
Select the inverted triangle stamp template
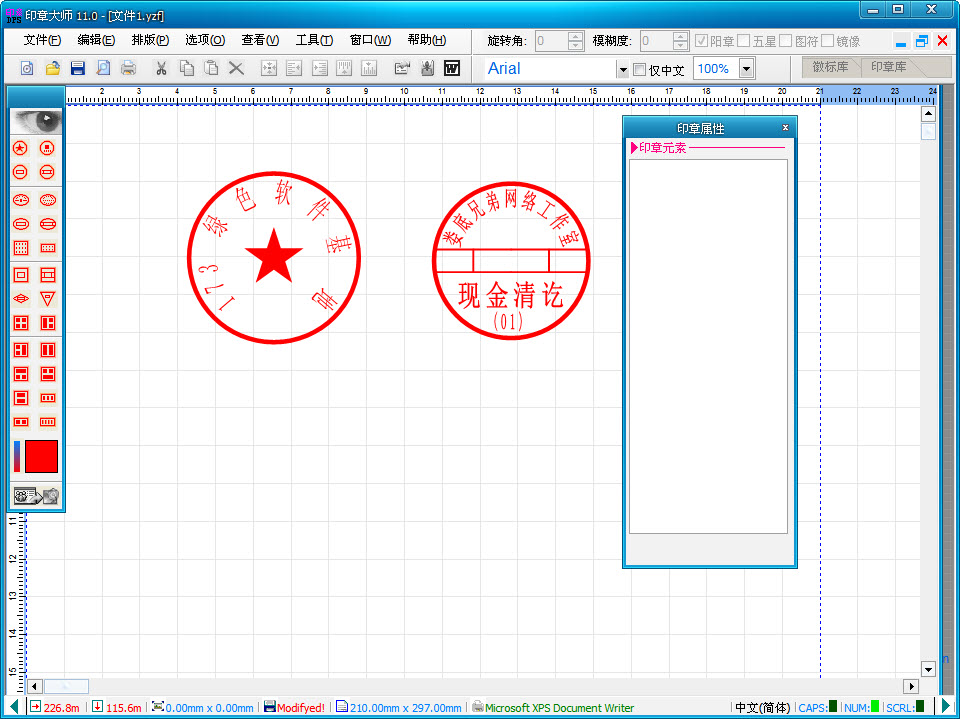click(47, 298)
